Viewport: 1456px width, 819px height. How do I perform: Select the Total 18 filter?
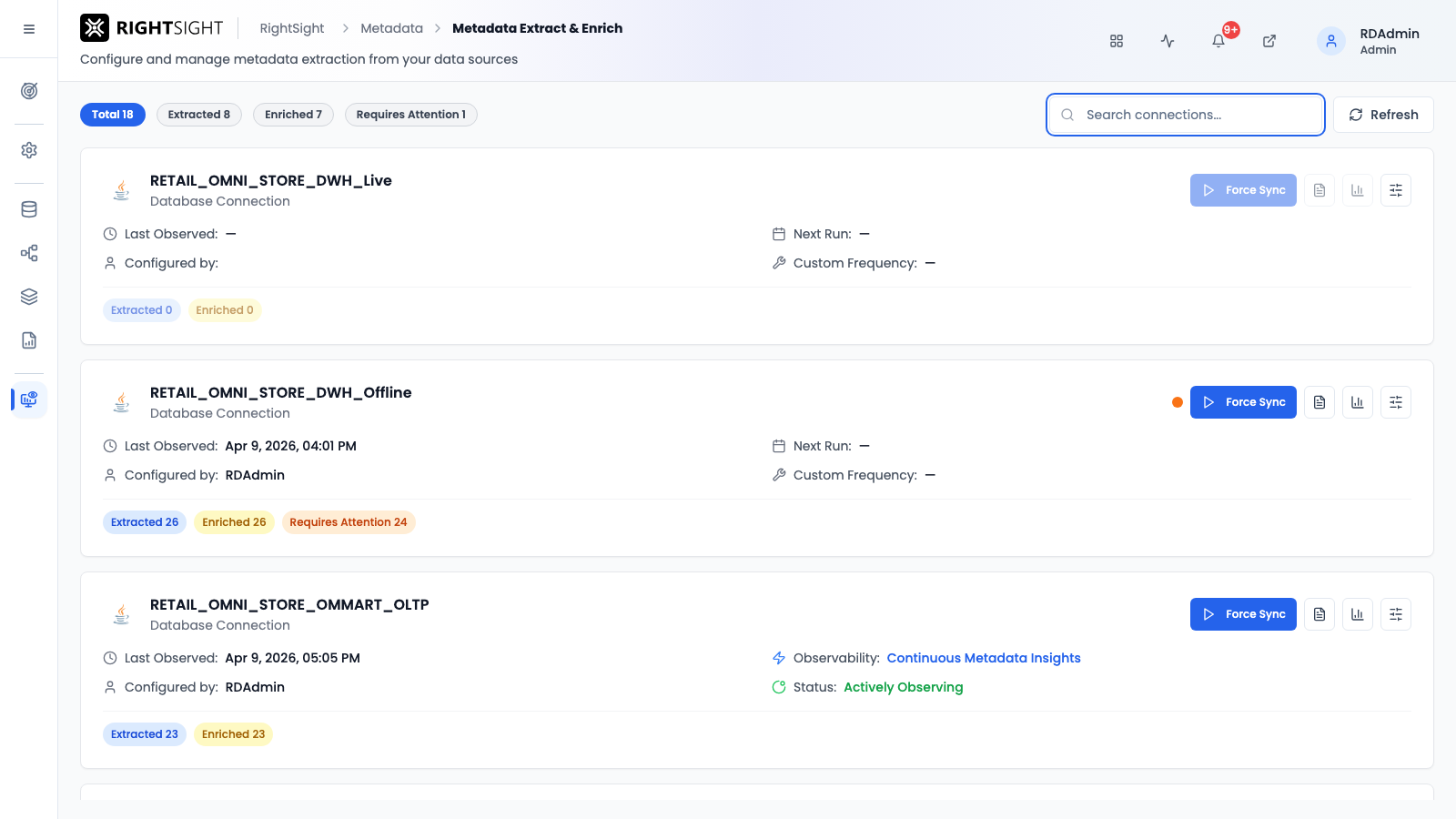click(113, 115)
